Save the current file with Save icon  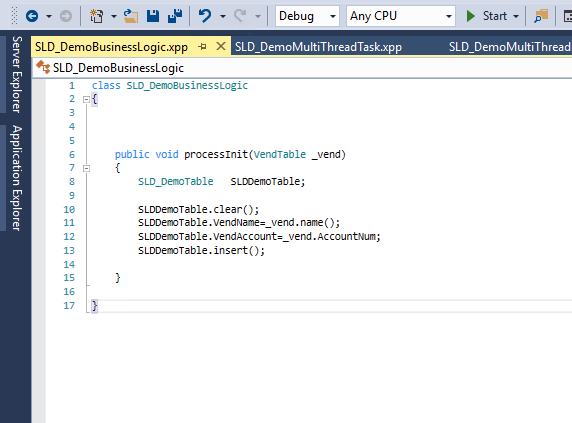(153, 16)
